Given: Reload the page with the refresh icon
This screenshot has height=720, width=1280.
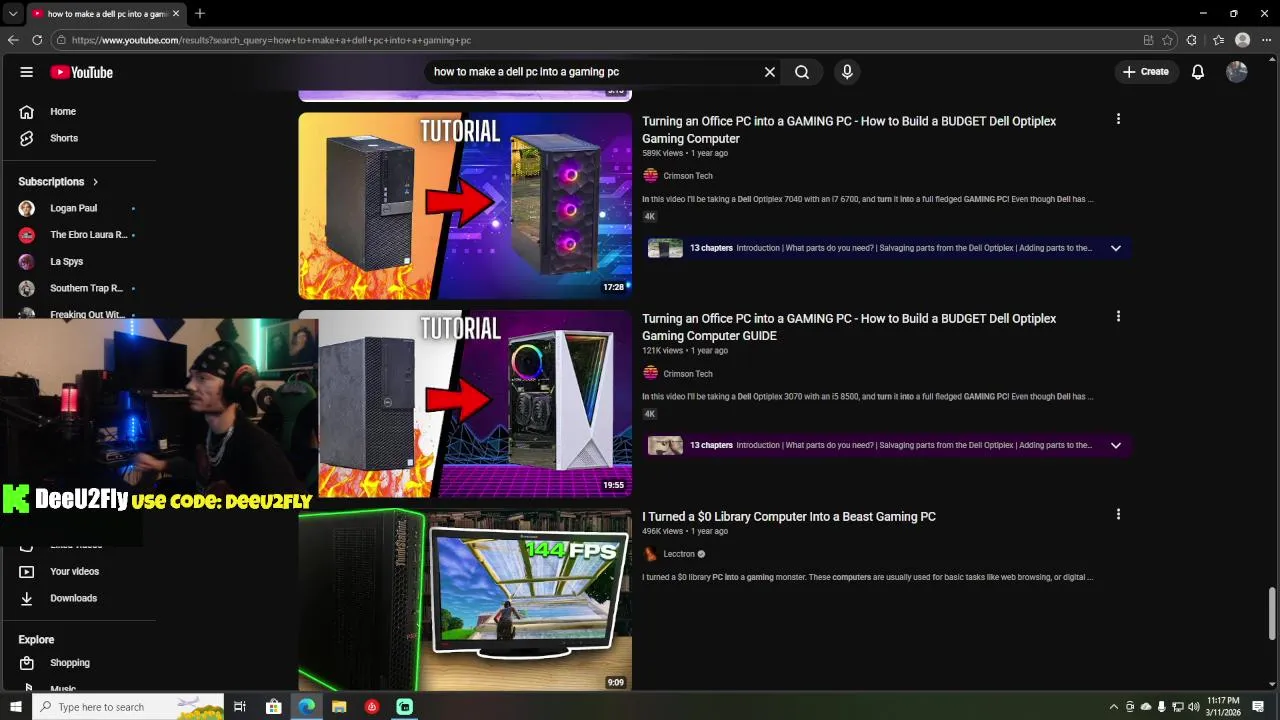Looking at the screenshot, I should 37,40.
